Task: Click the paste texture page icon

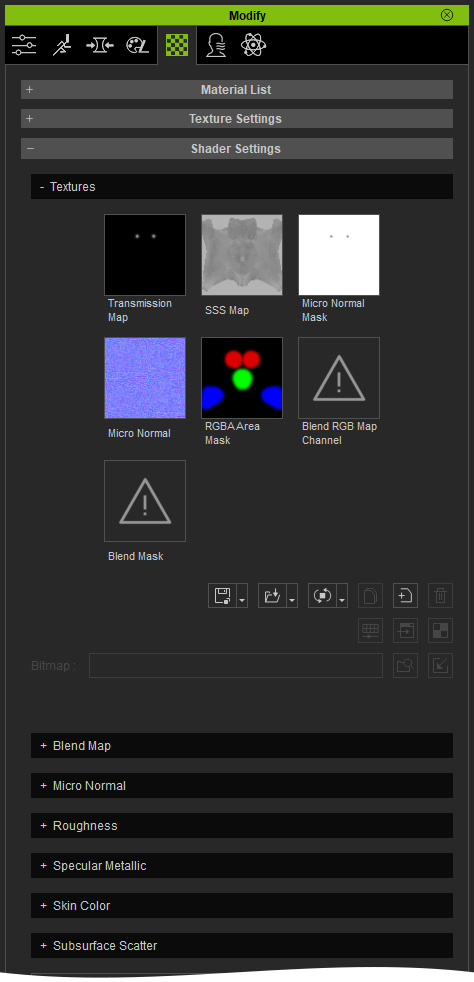Action: (405, 596)
